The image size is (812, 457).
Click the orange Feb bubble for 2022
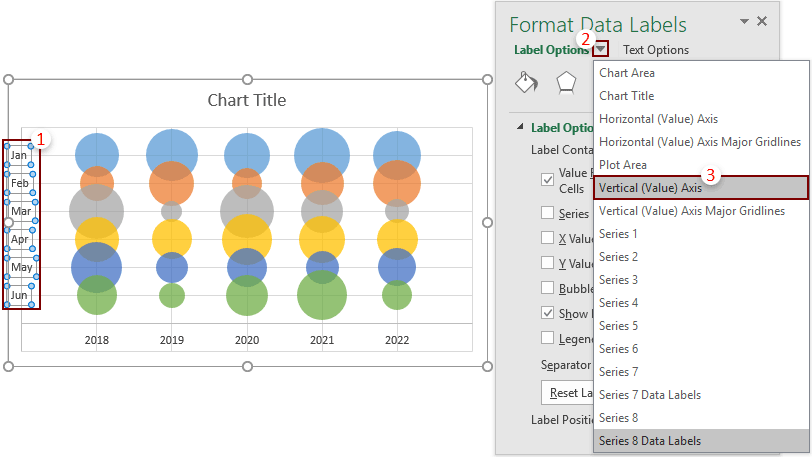[x=397, y=183]
